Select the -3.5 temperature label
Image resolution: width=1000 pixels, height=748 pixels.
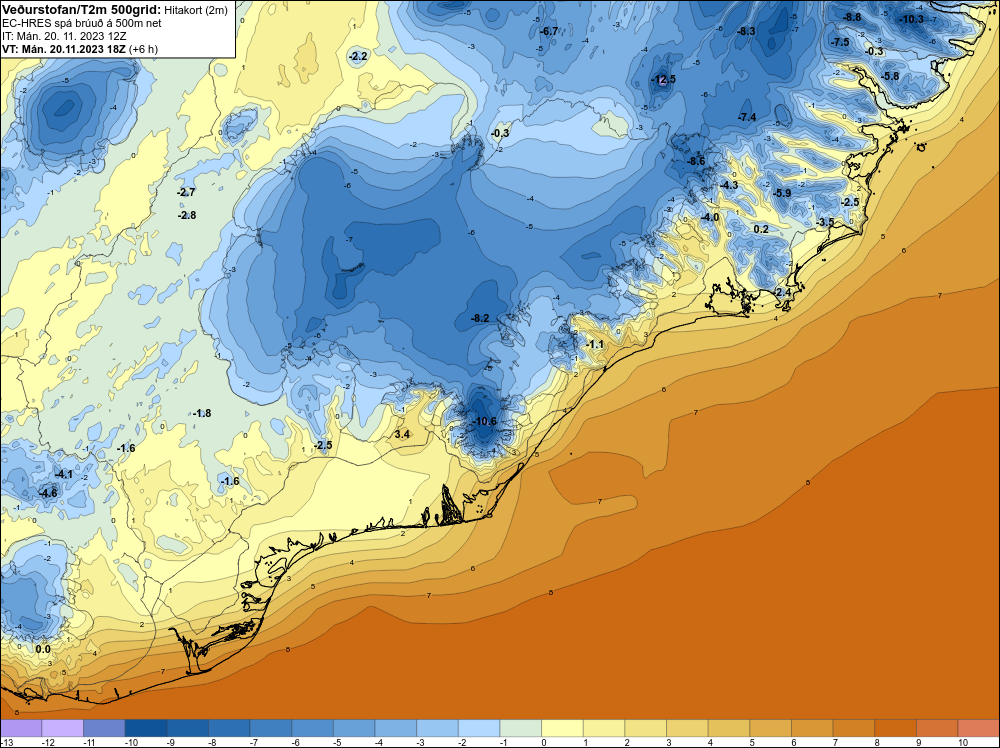coord(825,222)
